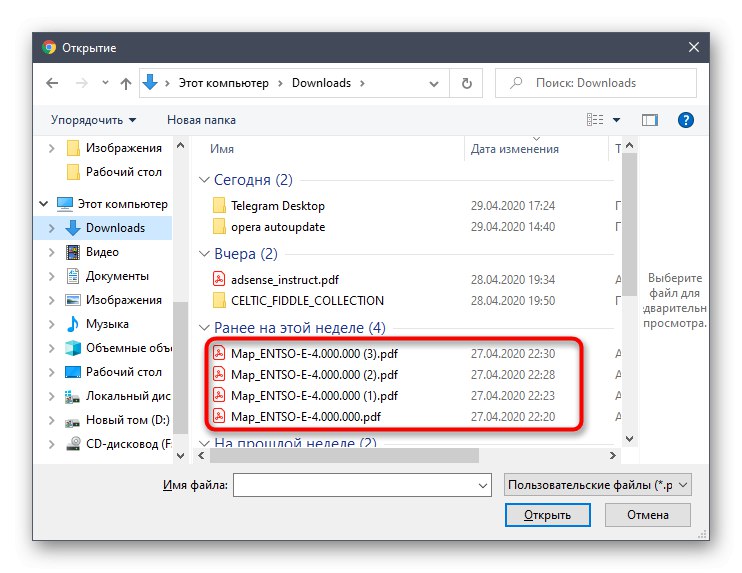
Task: Click the Объемные объекты icon
Action: [x=73, y=348]
